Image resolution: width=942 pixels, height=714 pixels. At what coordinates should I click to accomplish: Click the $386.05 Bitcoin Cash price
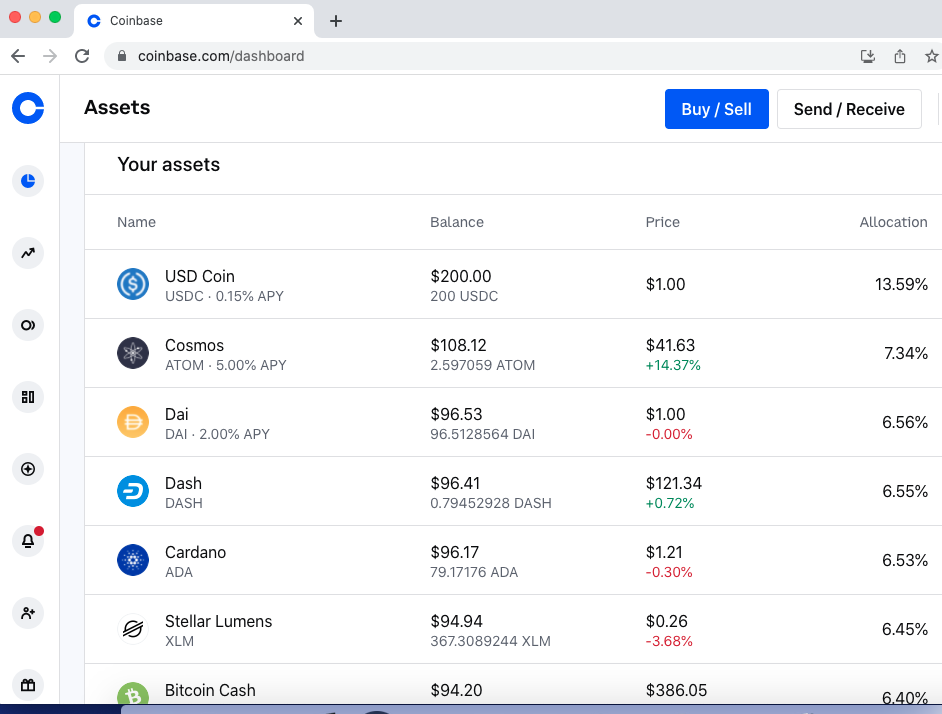[676, 691]
